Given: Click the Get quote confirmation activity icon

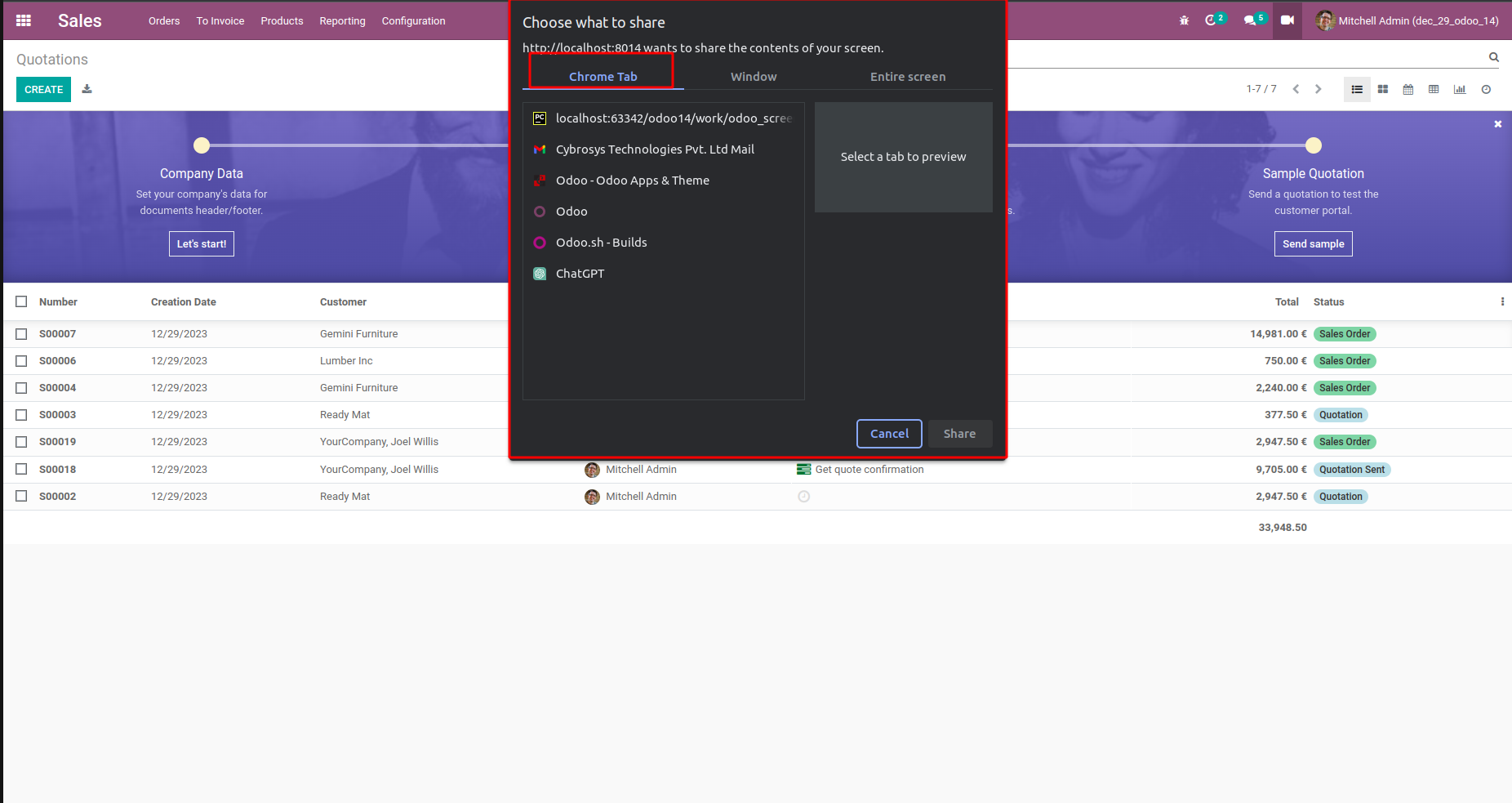Looking at the screenshot, I should tap(804, 470).
